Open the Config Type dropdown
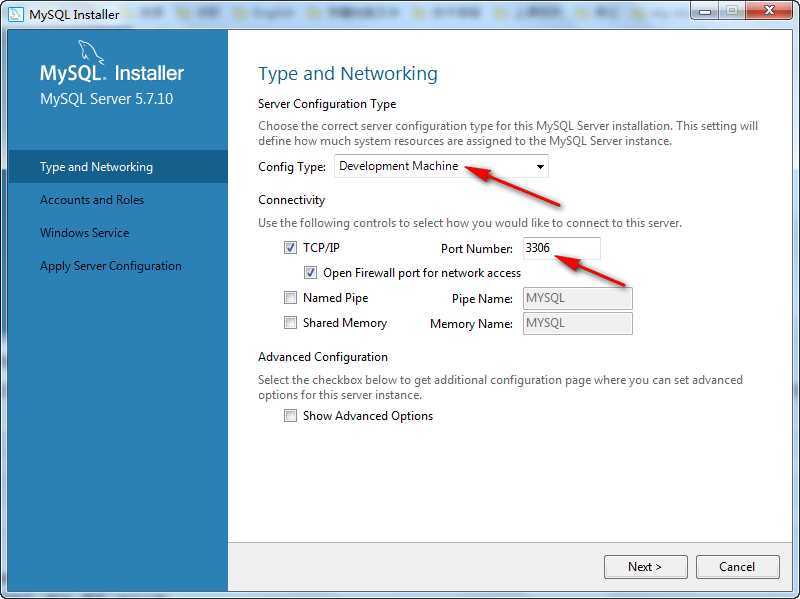The image size is (800, 599). 441,166
